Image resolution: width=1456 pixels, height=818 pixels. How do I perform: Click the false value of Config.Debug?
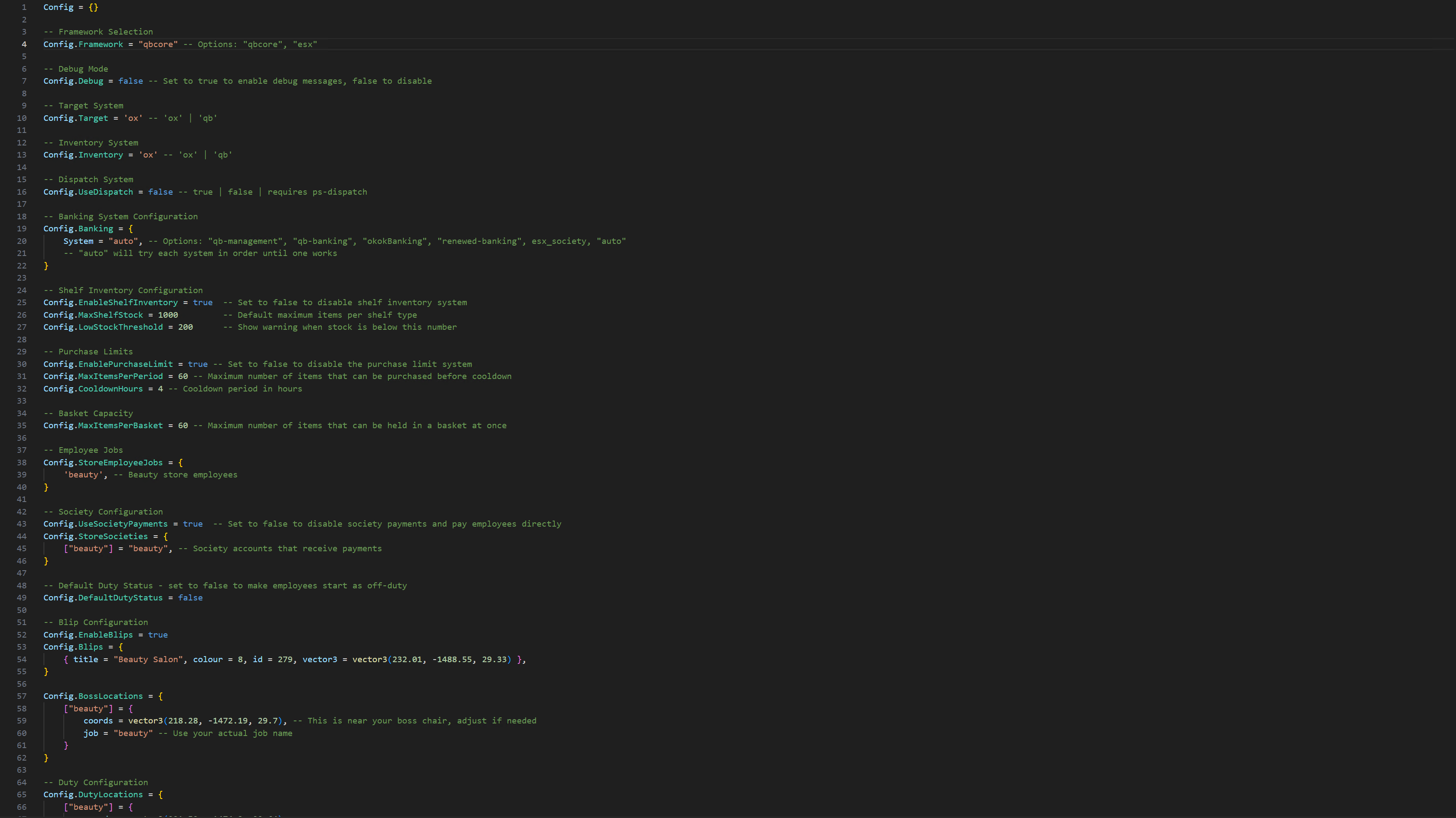point(131,81)
